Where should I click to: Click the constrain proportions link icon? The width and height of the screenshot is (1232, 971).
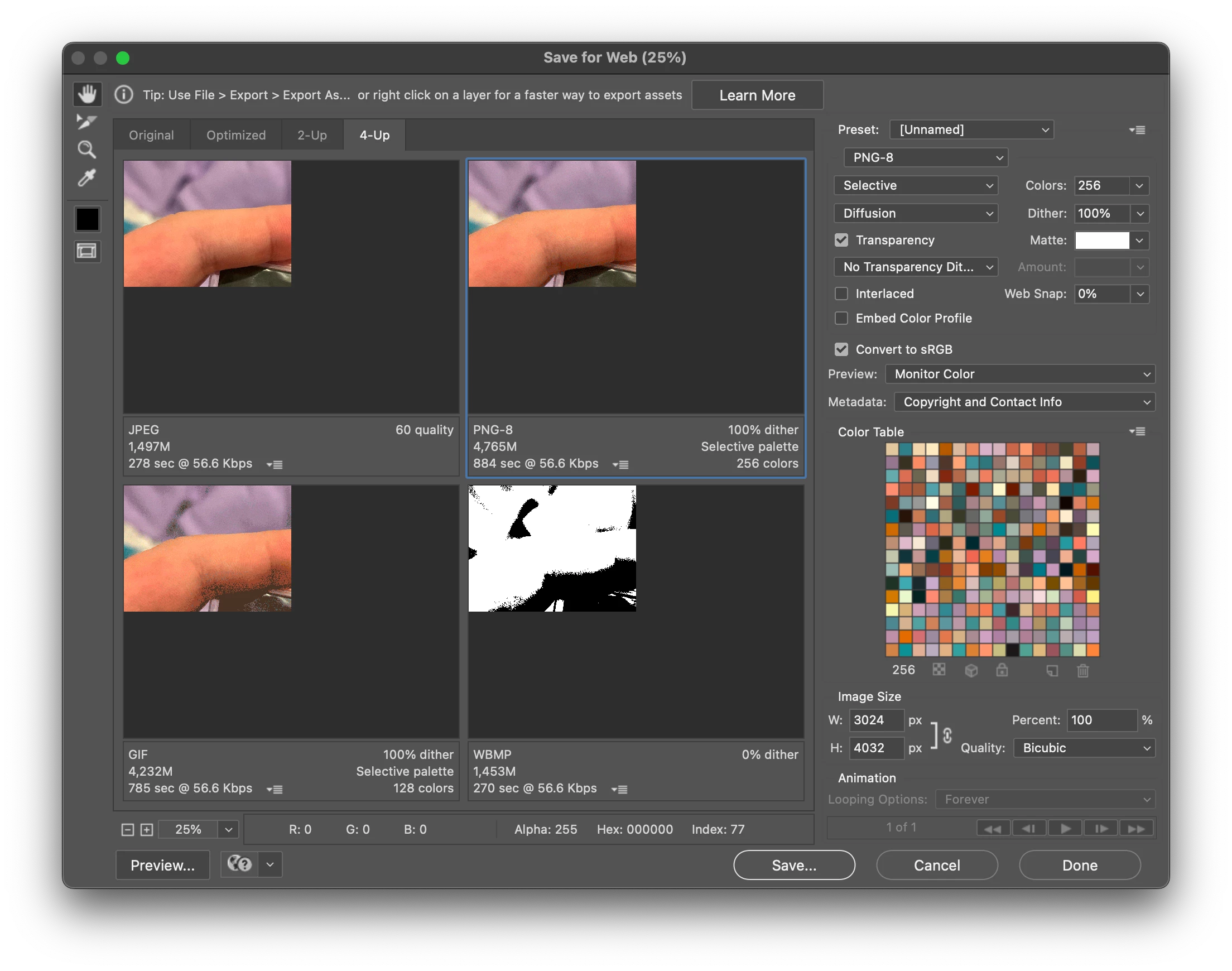tap(947, 735)
